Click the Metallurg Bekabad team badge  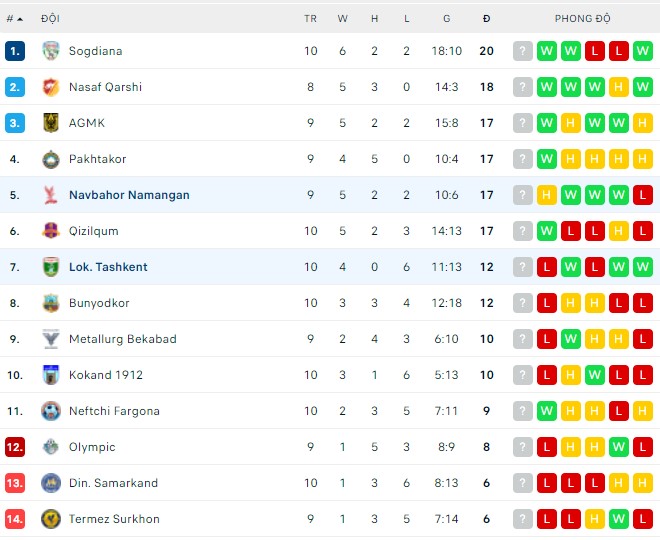51,339
